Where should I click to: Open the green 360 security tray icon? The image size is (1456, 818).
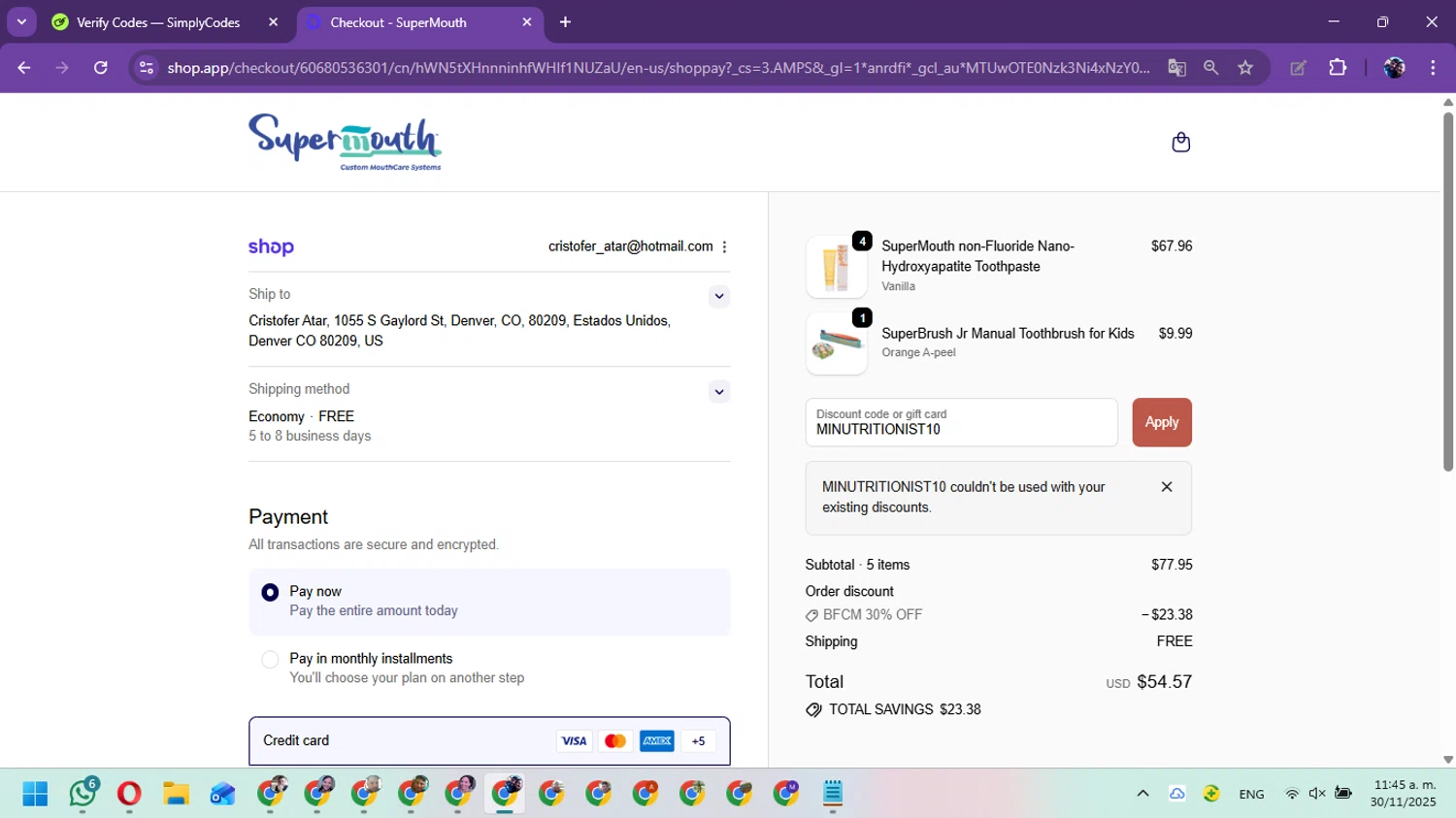[x=1211, y=794]
